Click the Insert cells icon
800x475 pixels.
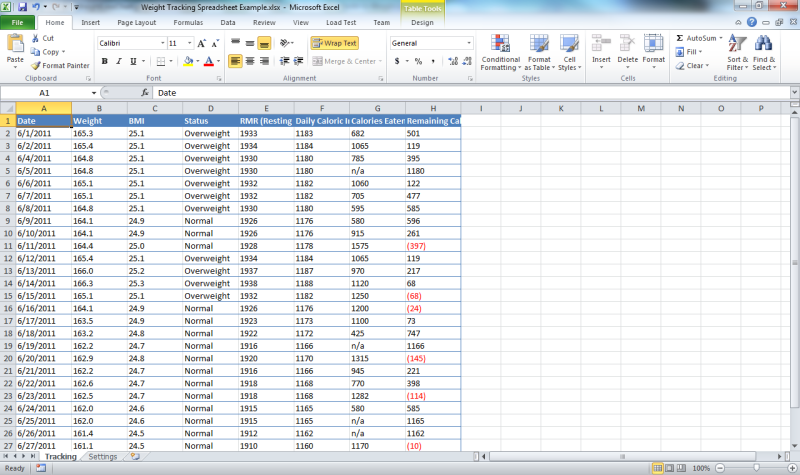(601, 43)
